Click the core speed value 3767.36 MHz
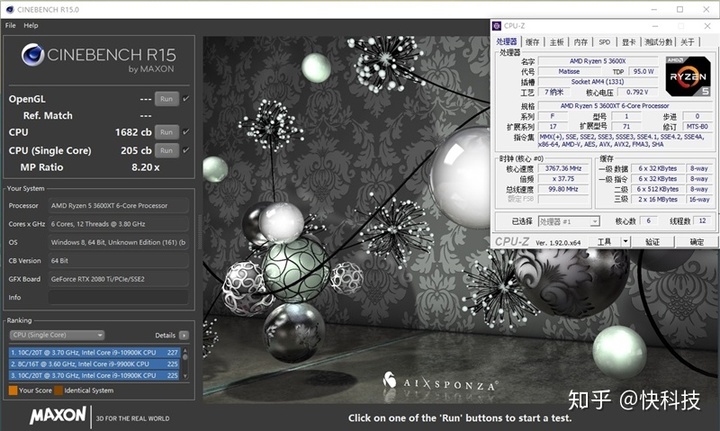 pyautogui.click(x=563, y=168)
